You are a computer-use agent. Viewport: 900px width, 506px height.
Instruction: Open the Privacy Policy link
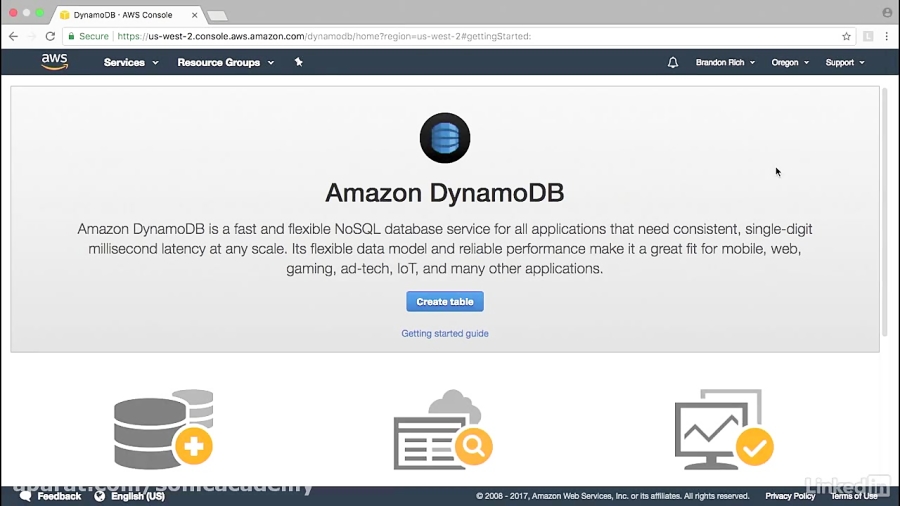click(x=790, y=496)
